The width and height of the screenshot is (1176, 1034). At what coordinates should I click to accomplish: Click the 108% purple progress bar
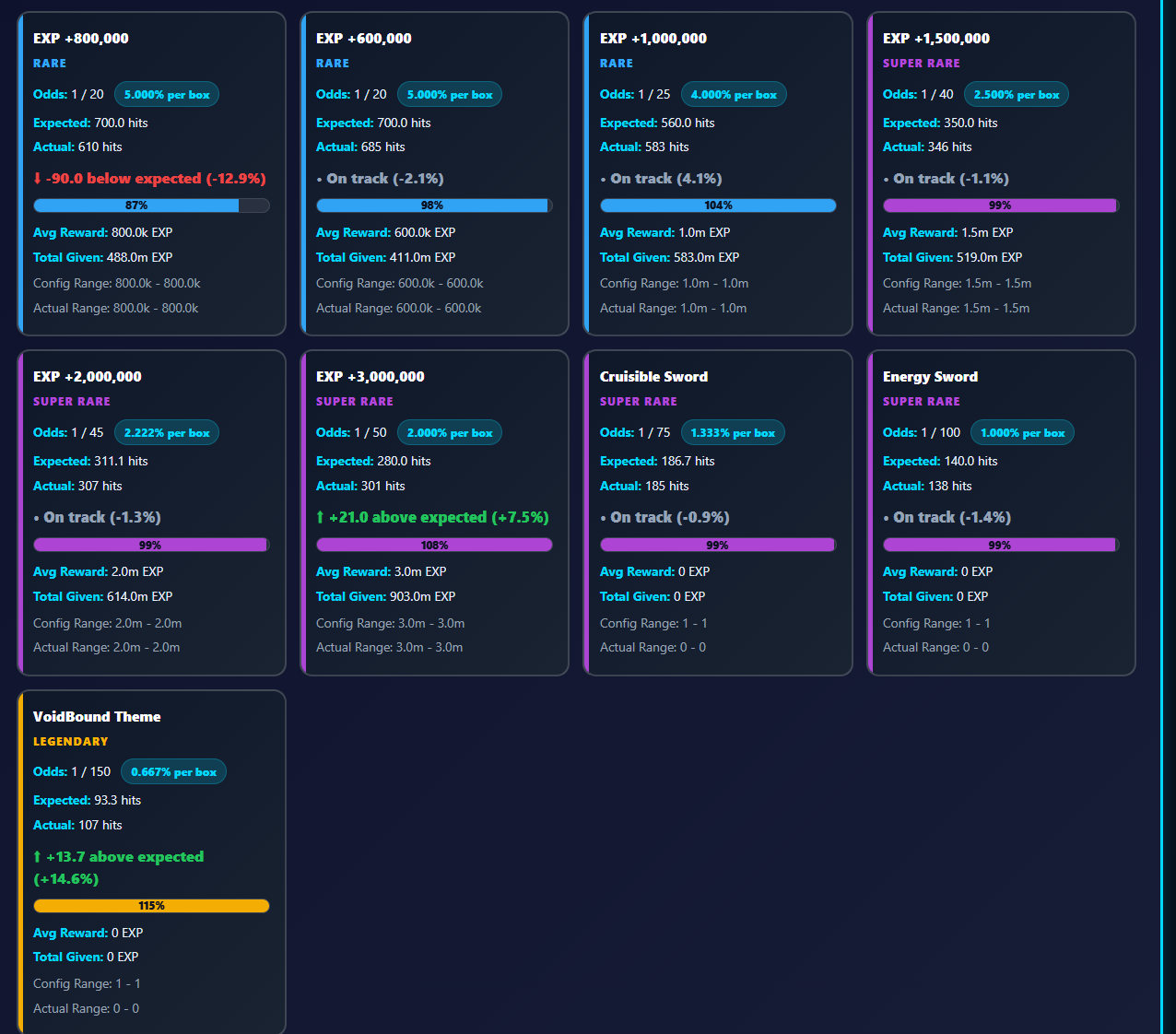tap(434, 545)
